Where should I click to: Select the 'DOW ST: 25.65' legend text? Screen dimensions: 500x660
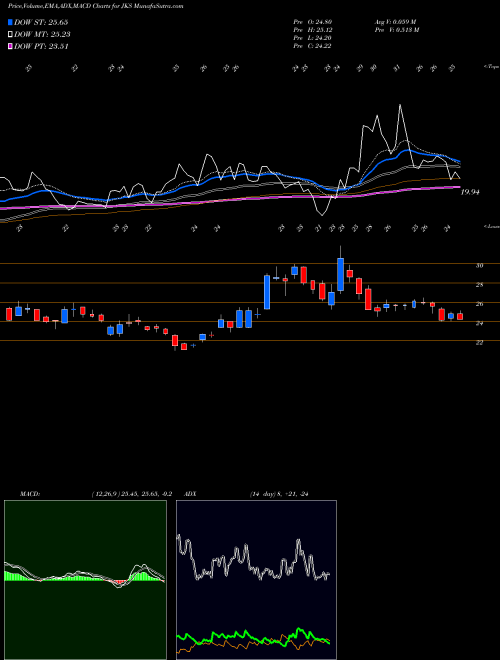(41, 22)
